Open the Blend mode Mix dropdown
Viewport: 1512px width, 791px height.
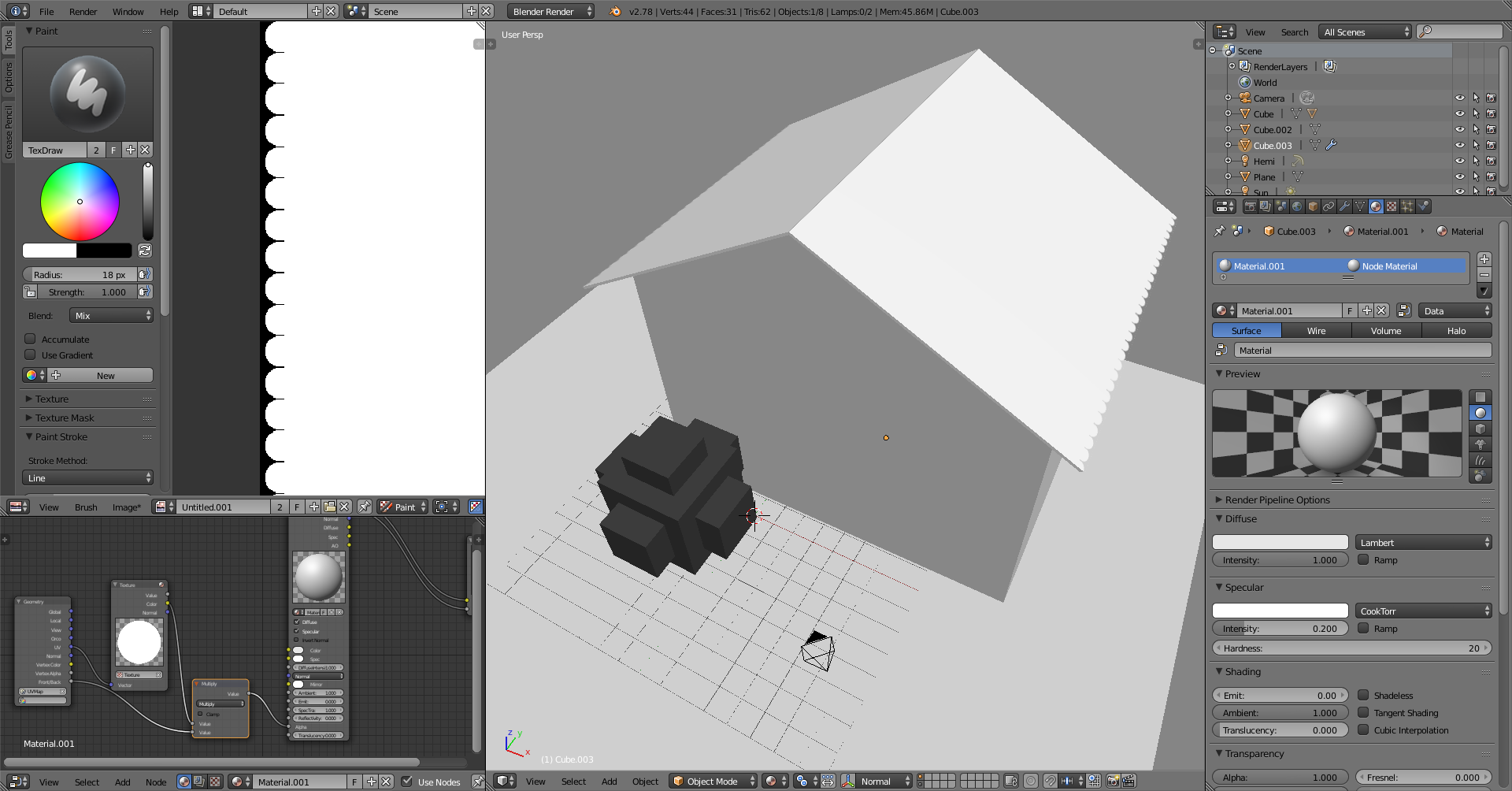111,315
